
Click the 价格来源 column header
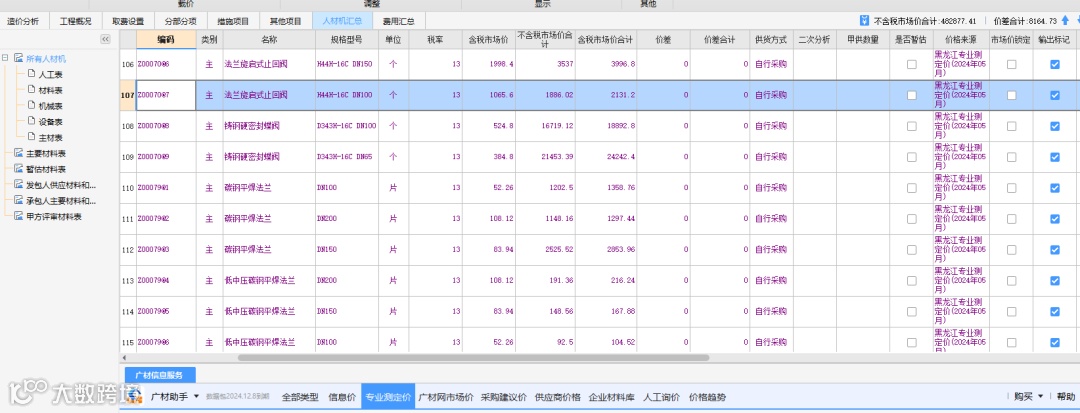tap(961, 40)
